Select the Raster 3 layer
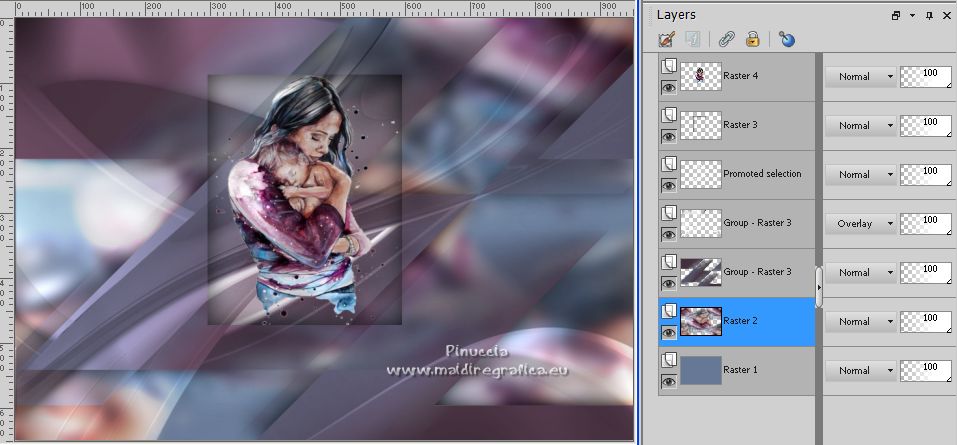The image size is (957, 445). [x=740, y=125]
